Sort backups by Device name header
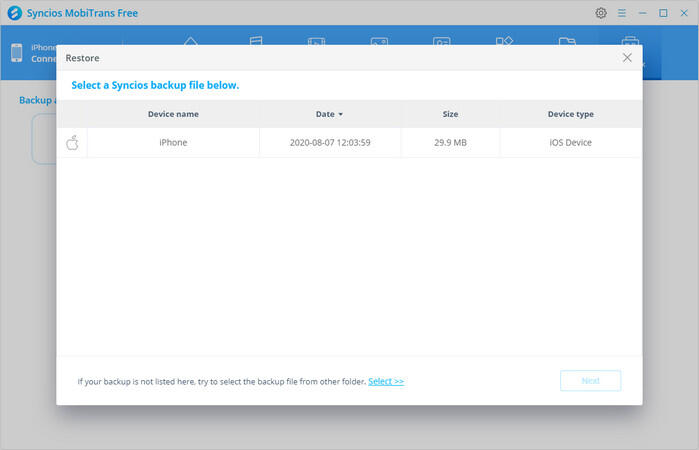Screen dimensions: 699x450 173,114
